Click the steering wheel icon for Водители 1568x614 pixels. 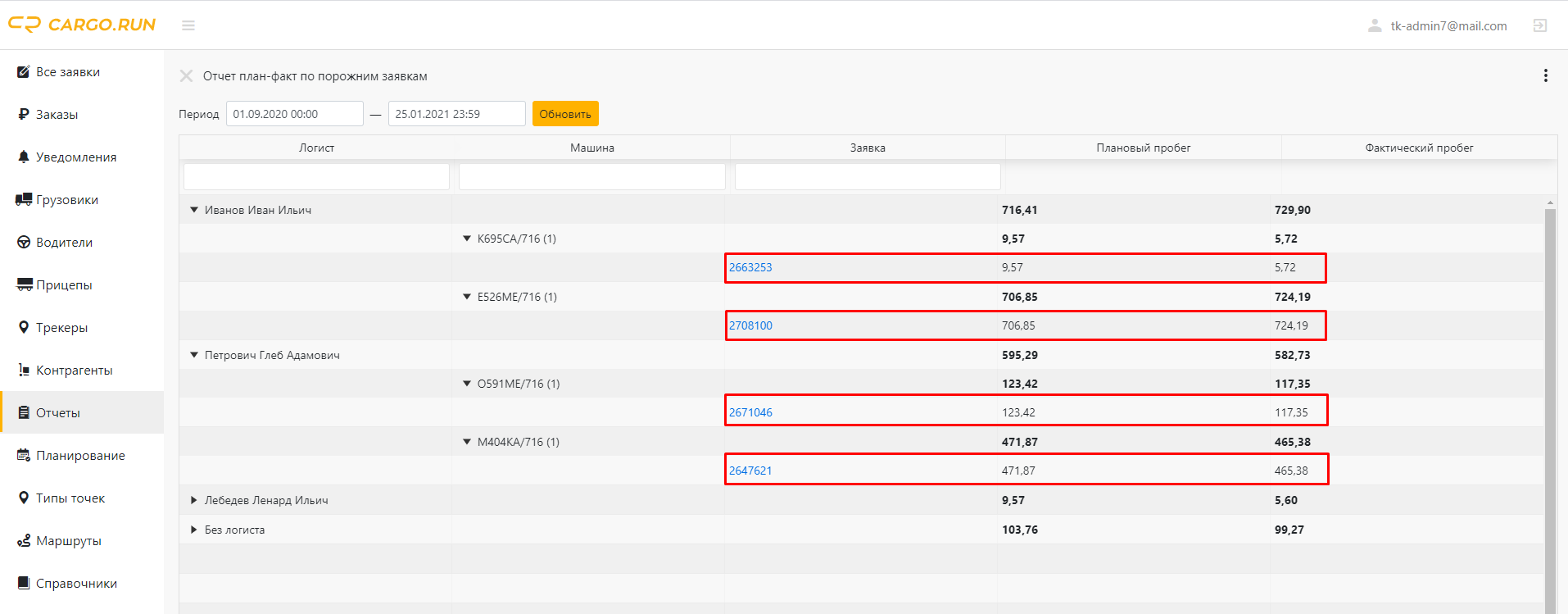[x=24, y=242]
